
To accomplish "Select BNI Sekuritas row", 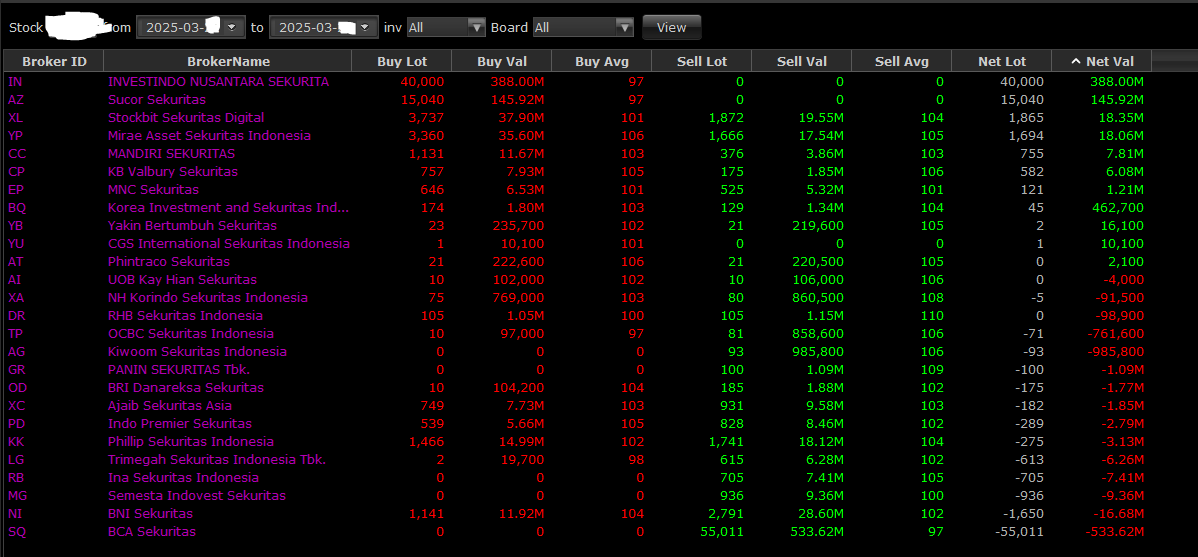I will pos(578,513).
